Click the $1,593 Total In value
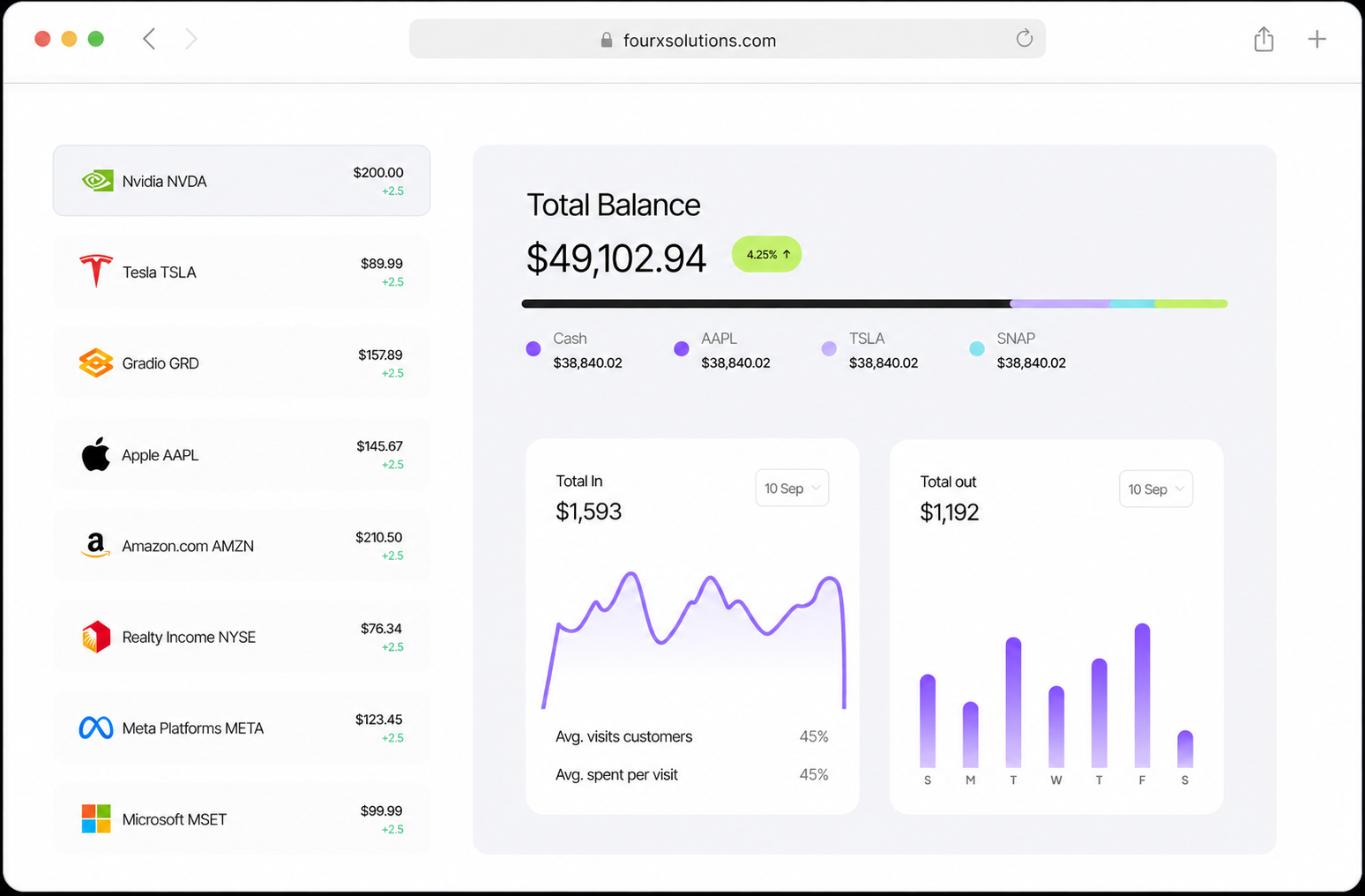The height and width of the screenshot is (896, 1365). pyautogui.click(x=589, y=511)
